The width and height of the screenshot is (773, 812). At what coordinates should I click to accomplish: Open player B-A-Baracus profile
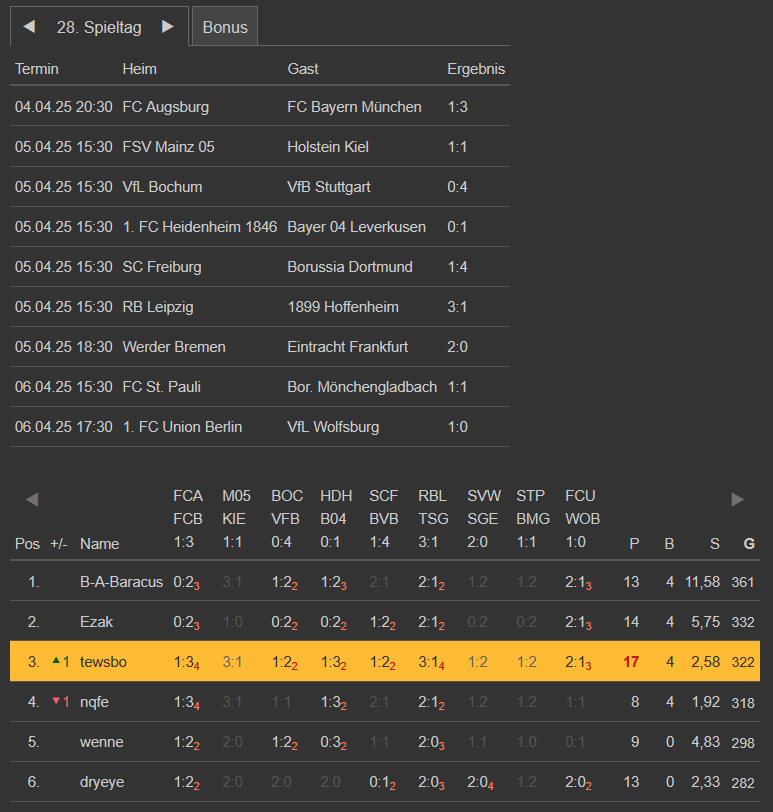[x=121, y=582]
